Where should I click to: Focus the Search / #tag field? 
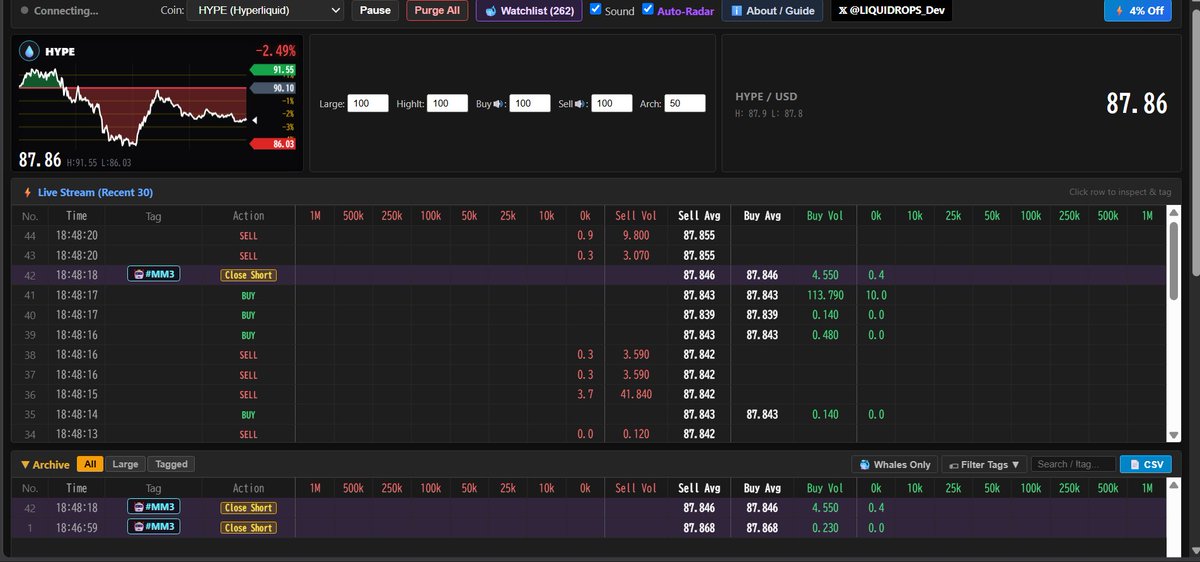click(1074, 464)
